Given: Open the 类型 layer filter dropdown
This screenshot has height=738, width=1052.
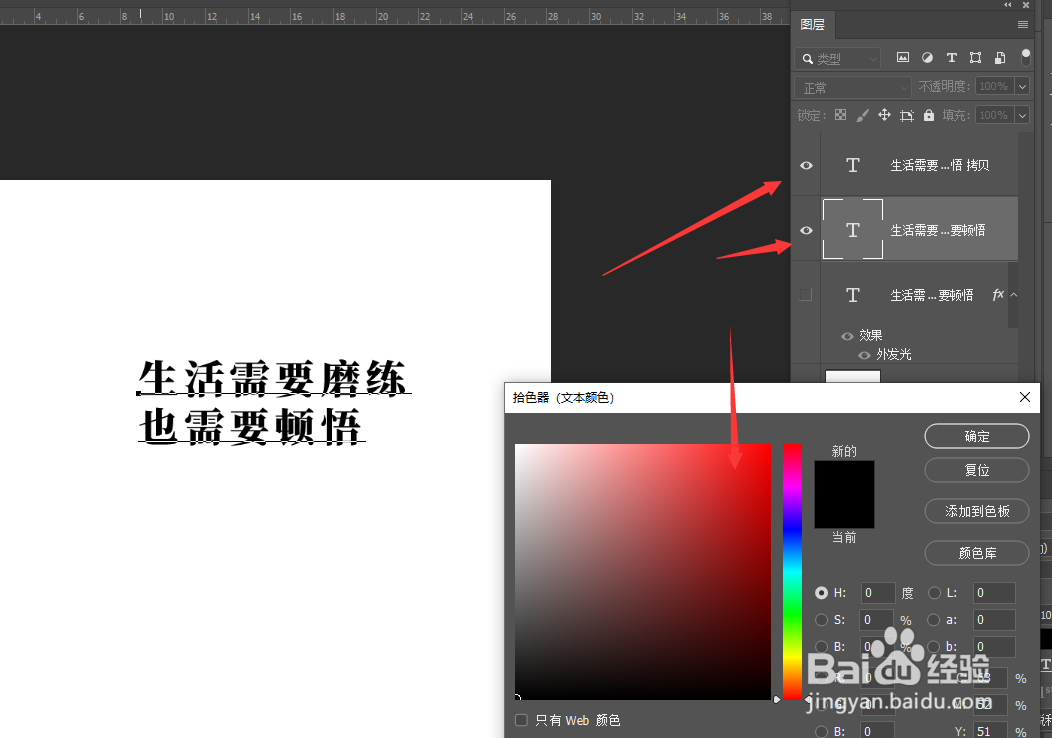Looking at the screenshot, I should tap(838, 58).
